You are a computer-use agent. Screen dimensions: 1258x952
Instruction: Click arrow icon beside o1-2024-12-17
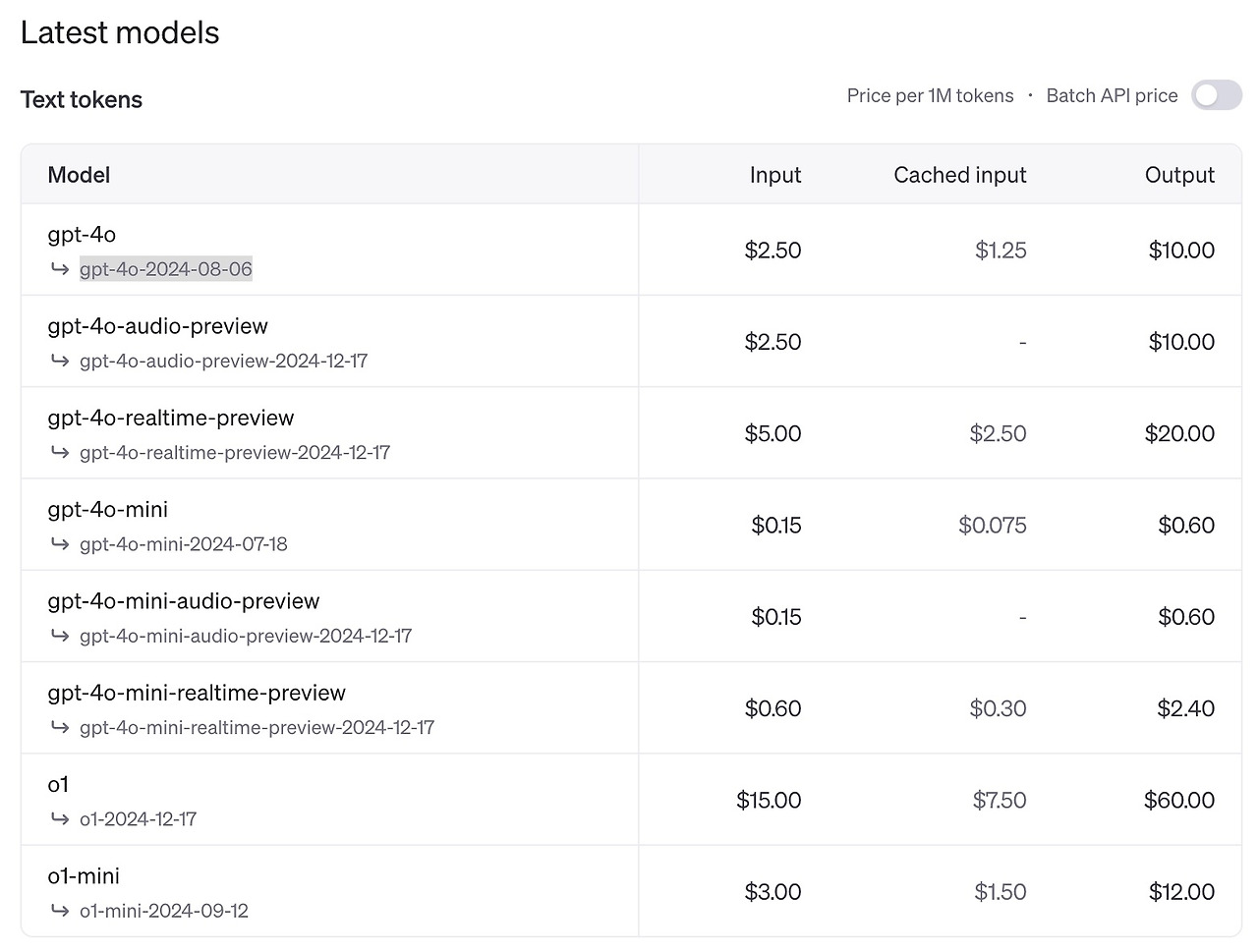point(60,818)
